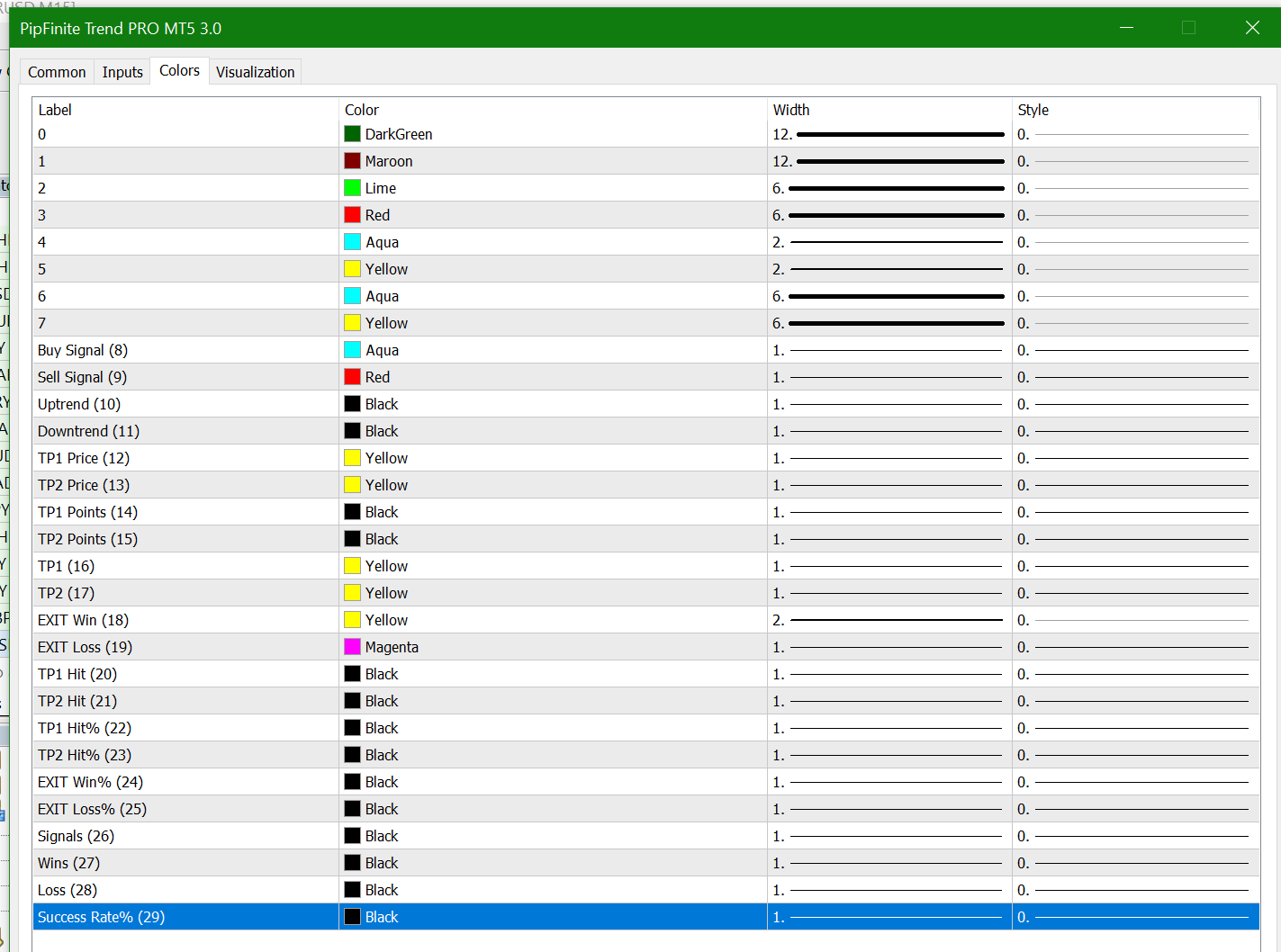
Task: Select the TP2 Points (15) label
Action: (87, 539)
